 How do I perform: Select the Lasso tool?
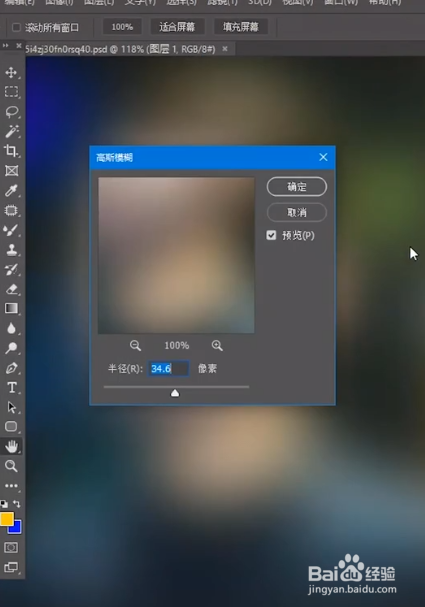click(11, 111)
